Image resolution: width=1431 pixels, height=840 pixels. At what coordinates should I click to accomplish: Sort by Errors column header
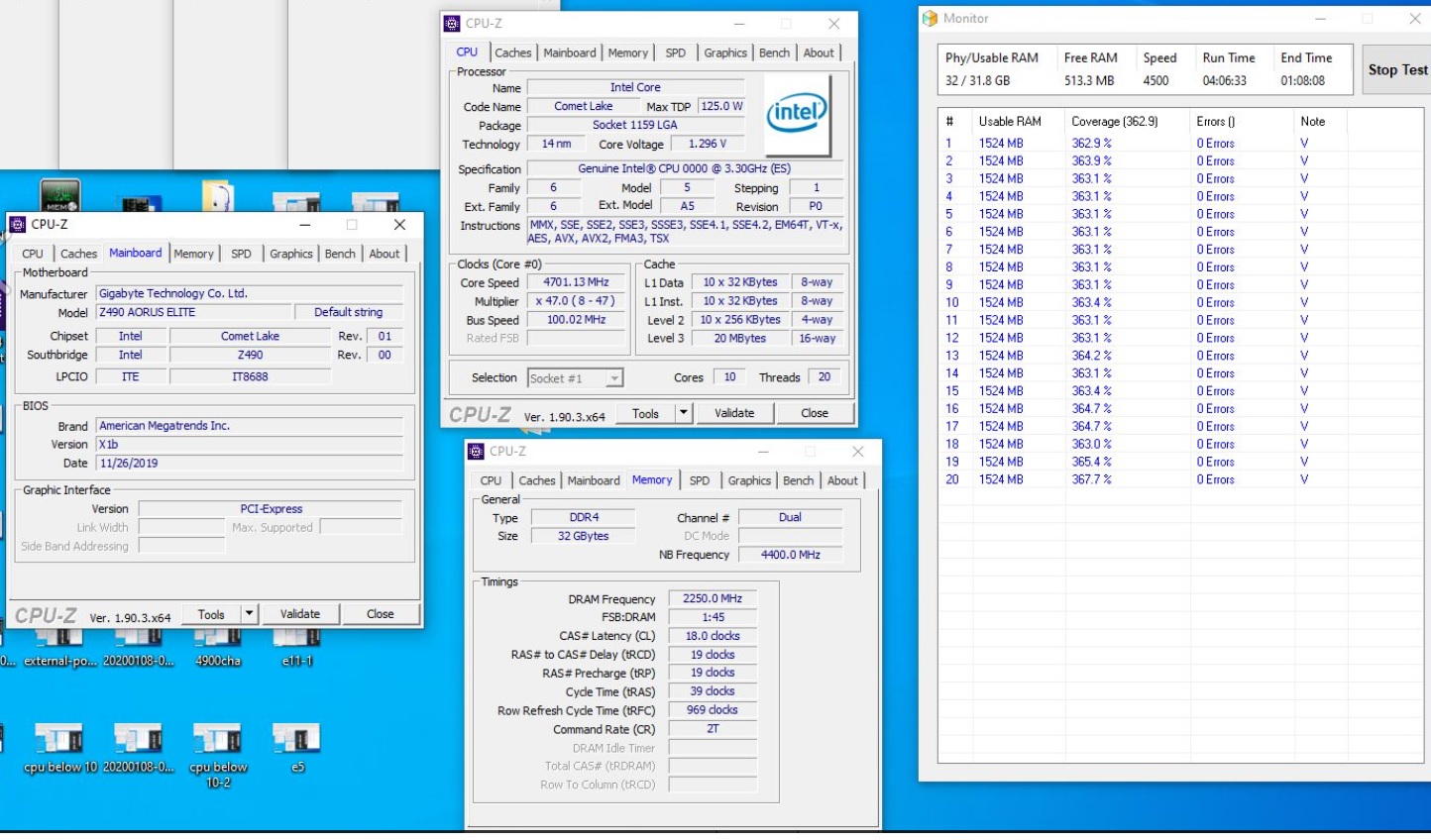click(x=1240, y=122)
